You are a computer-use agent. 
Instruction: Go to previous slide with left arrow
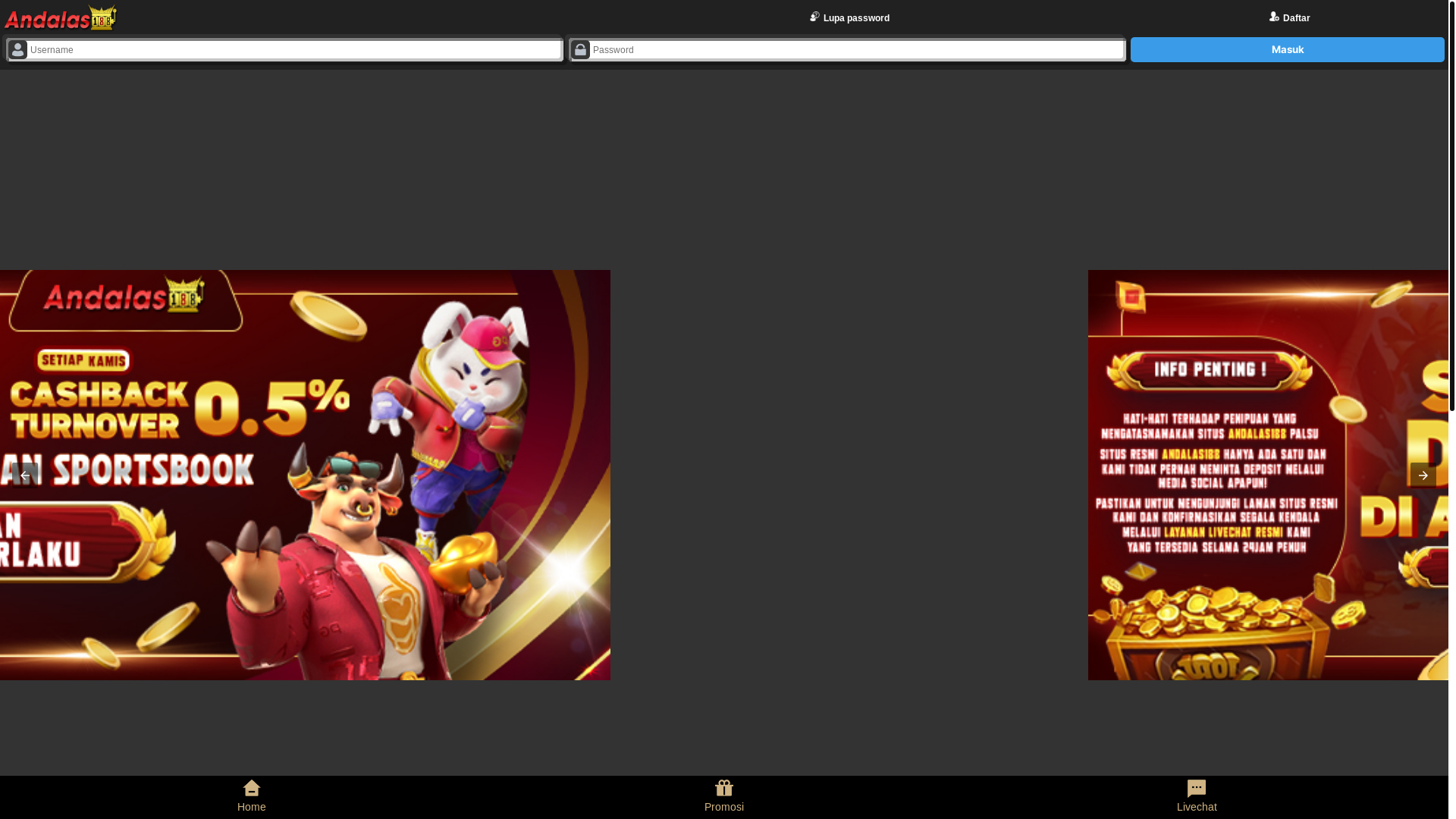(24, 475)
